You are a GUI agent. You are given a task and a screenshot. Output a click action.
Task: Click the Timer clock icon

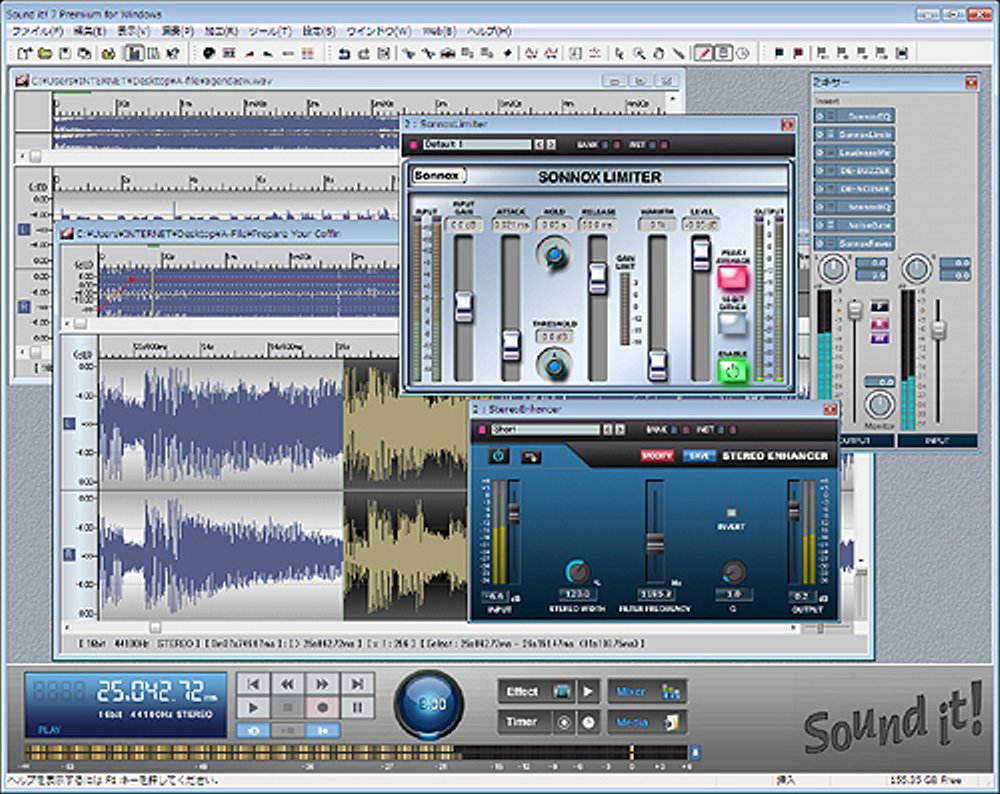coord(588,723)
